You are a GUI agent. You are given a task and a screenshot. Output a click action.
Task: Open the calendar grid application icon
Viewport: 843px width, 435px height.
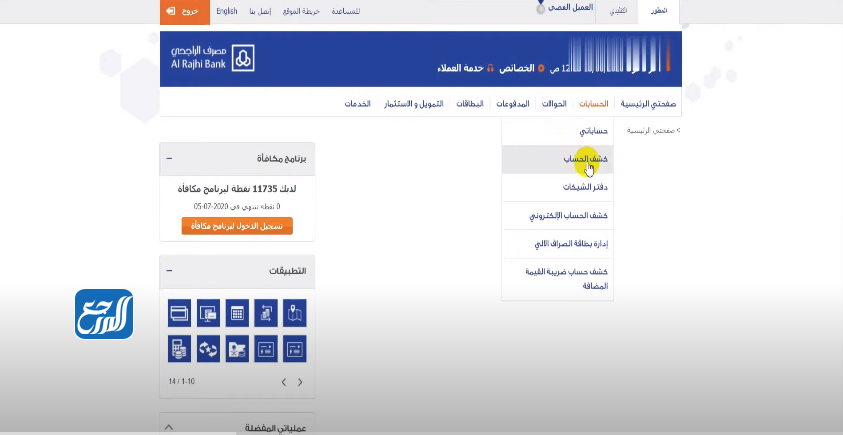(x=237, y=313)
